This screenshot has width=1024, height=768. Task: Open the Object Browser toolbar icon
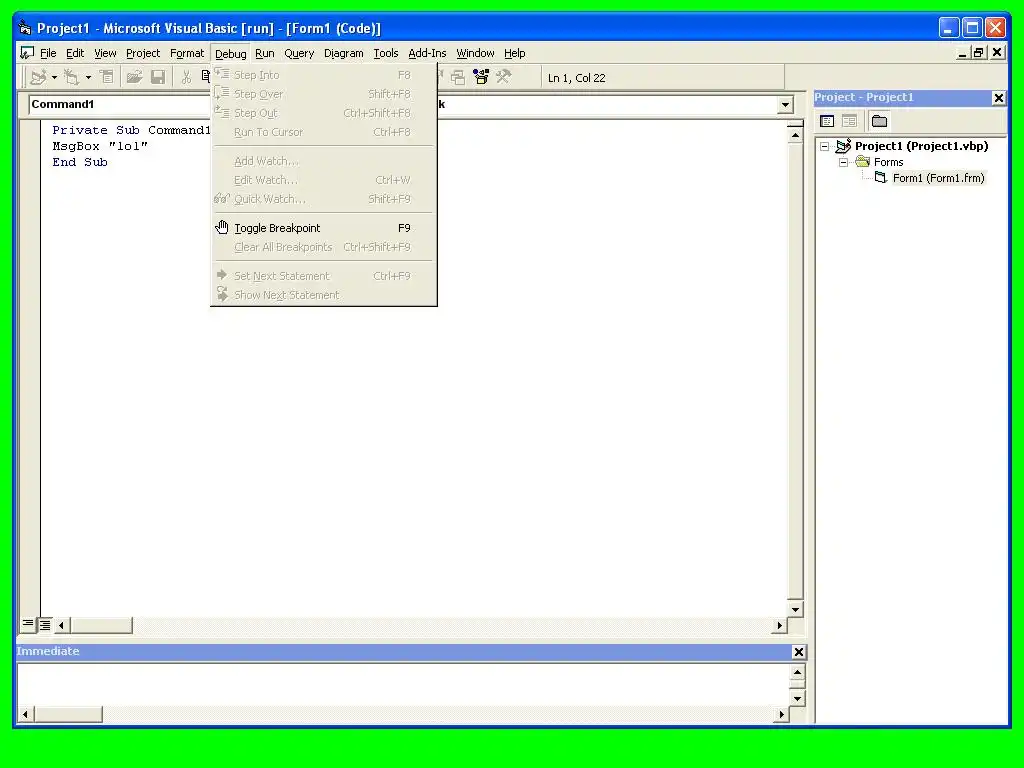click(481, 77)
